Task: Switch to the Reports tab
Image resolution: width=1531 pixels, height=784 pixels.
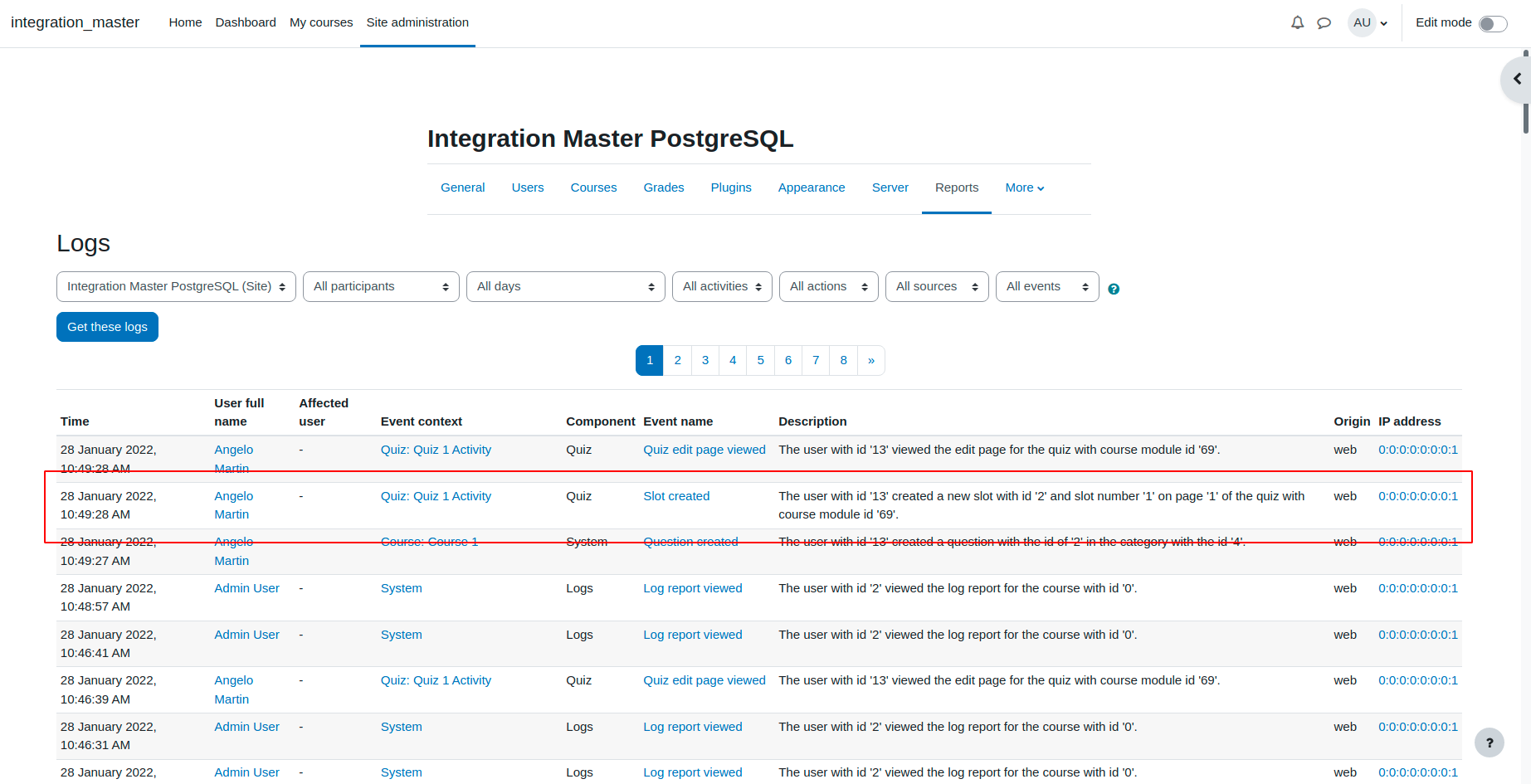Action: (957, 187)
